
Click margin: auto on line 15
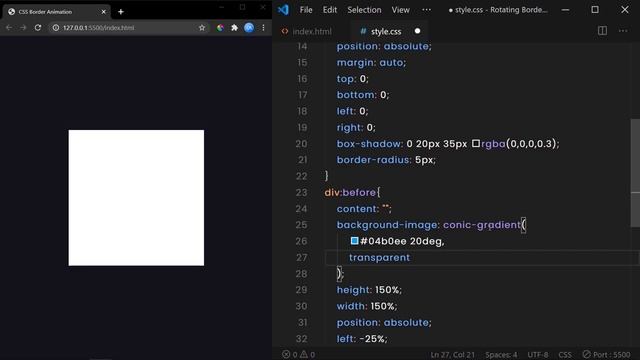(371, 62)
